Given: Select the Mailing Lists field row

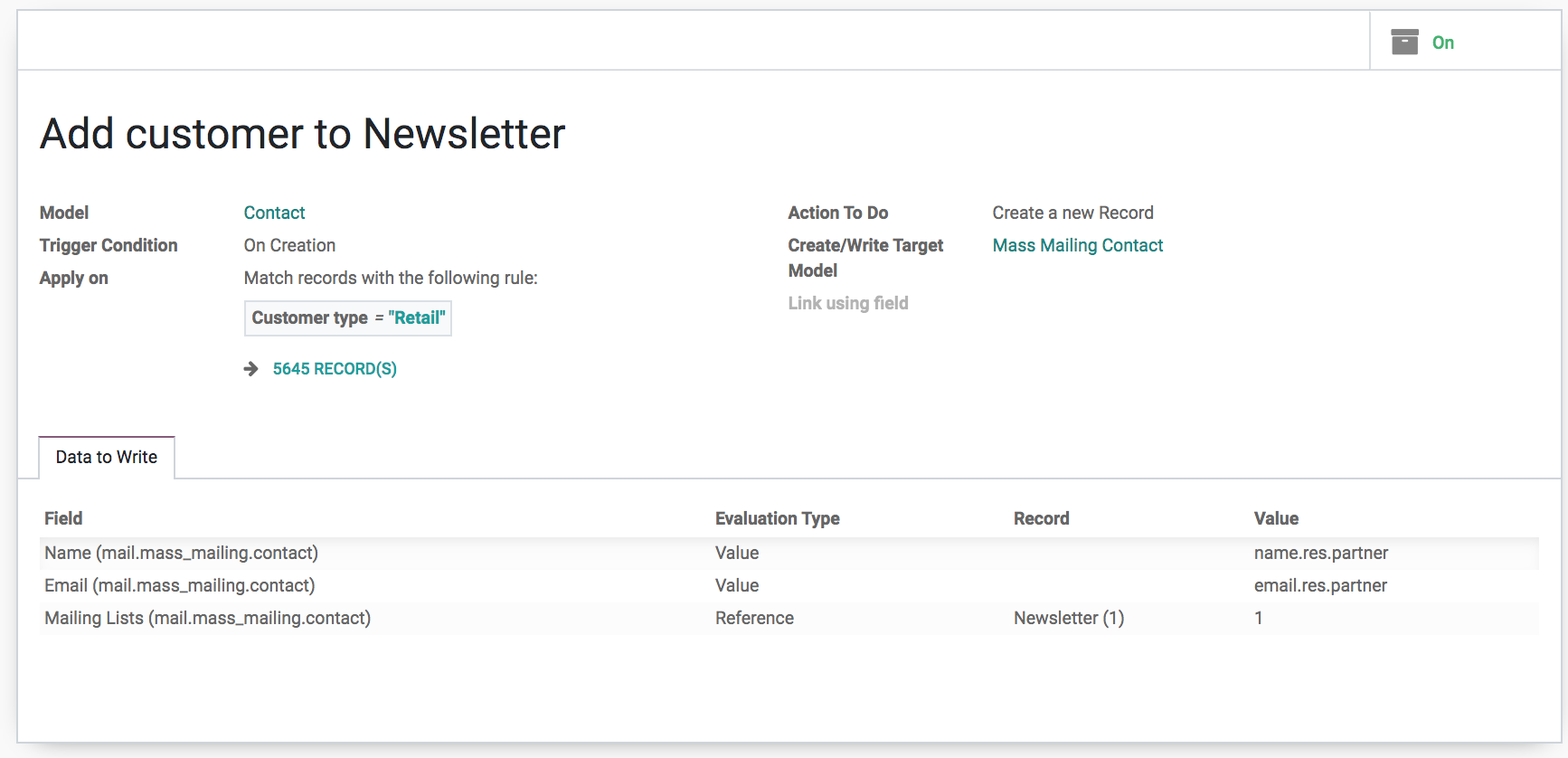Looking at the screenshot, I should click(789, 619).
